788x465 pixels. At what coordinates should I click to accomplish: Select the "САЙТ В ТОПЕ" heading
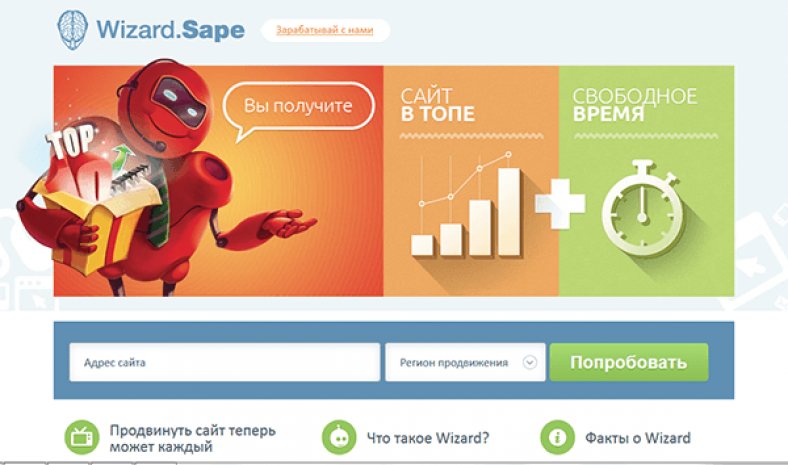coord(438,105)
